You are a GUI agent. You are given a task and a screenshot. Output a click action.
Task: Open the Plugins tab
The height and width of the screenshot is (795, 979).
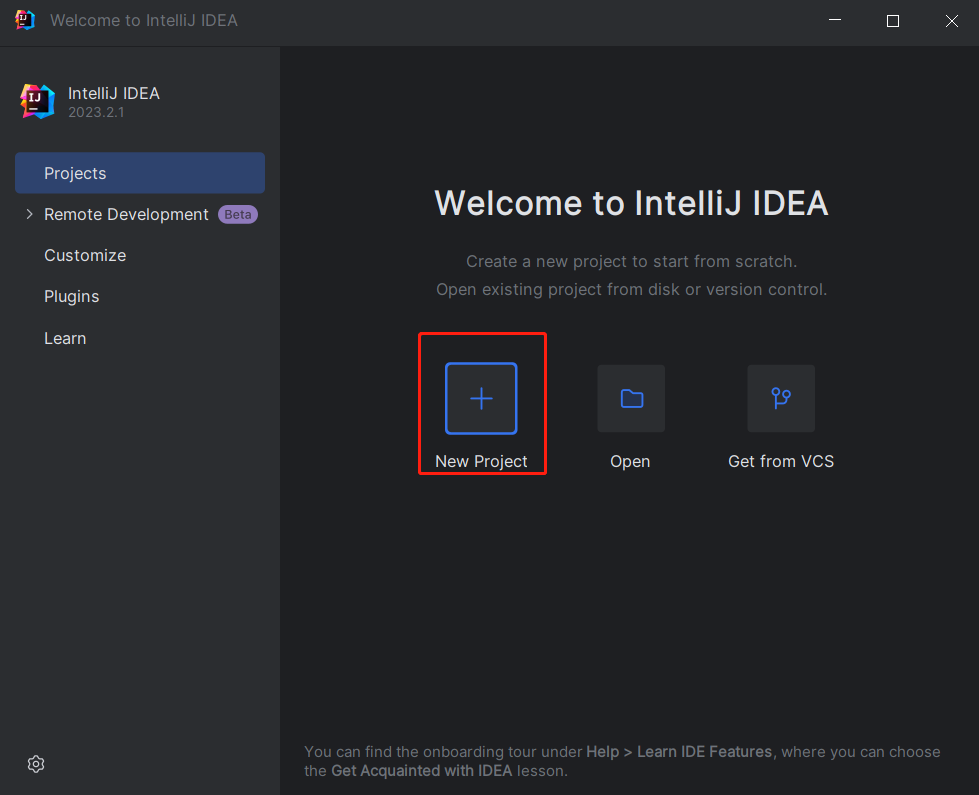tap(72, 296)
